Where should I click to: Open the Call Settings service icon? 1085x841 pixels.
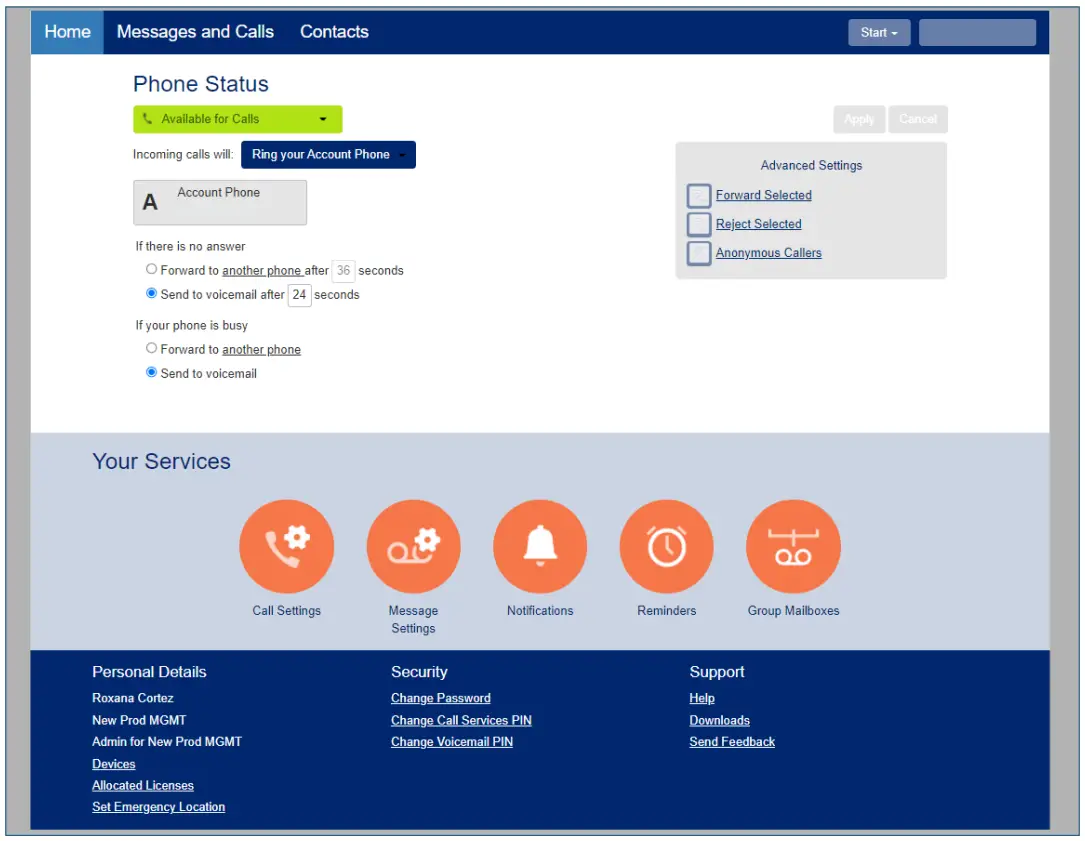[x=286, y=546]
